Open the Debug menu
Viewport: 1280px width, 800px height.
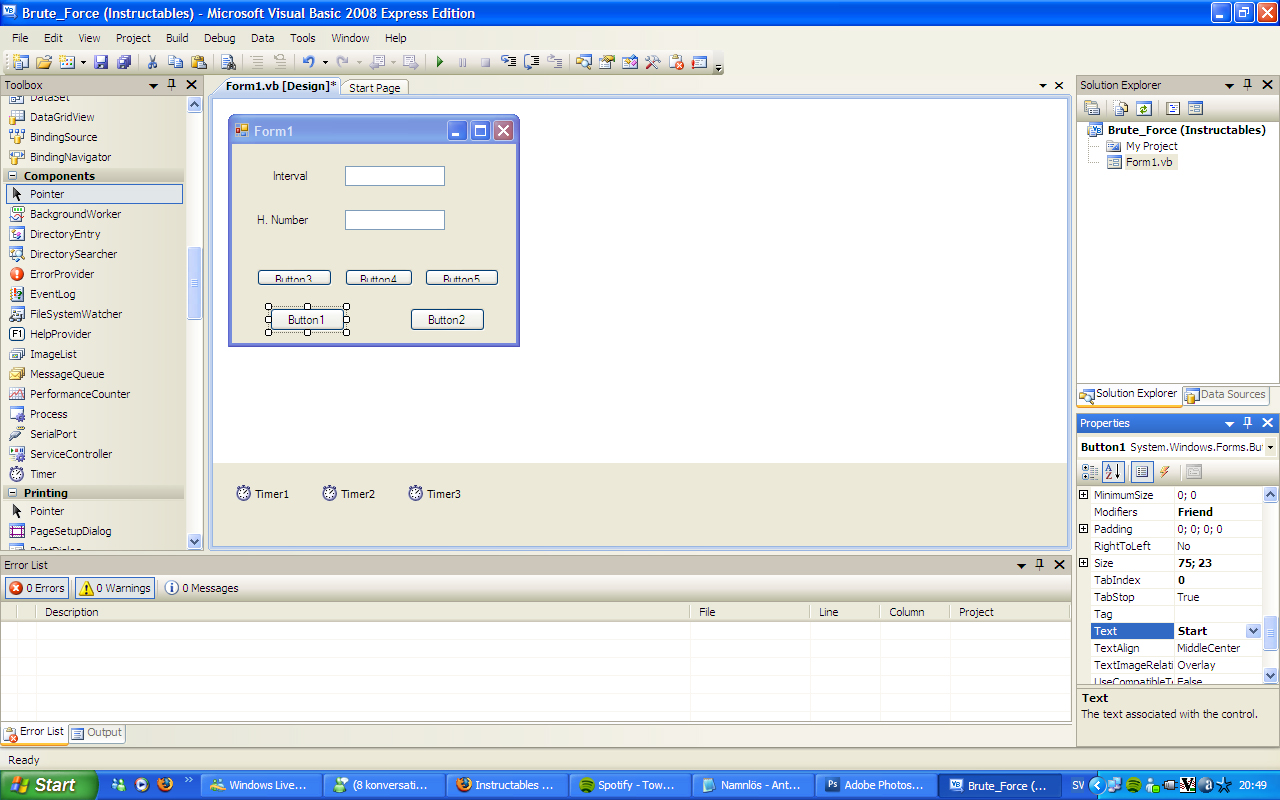[219, 38]
